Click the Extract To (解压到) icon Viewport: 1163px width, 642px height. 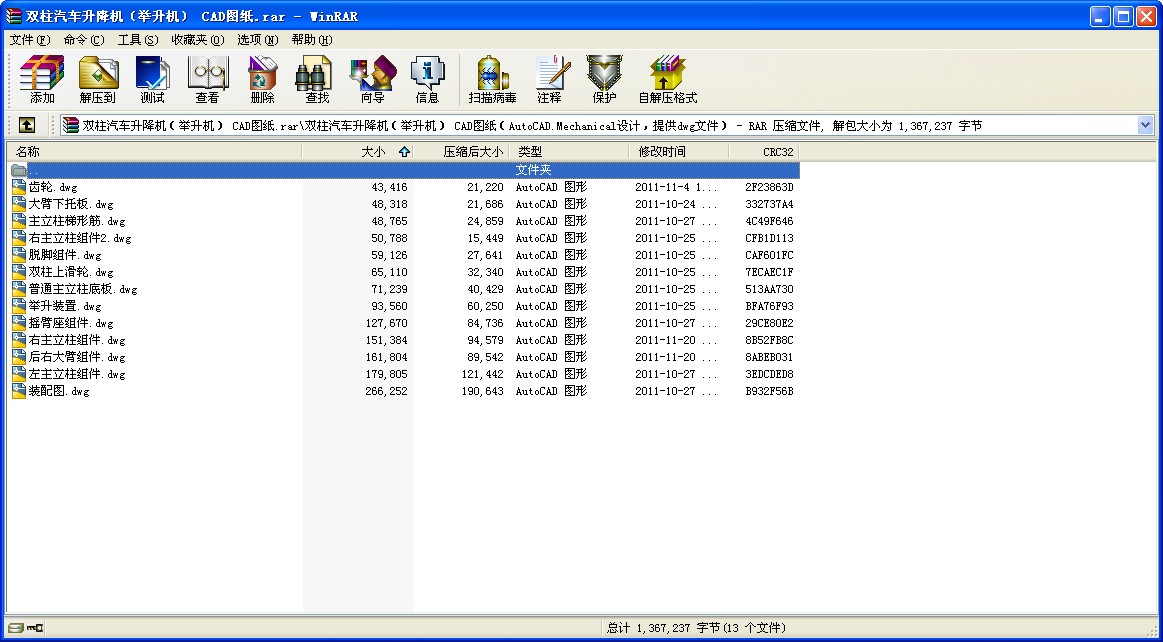98,79
